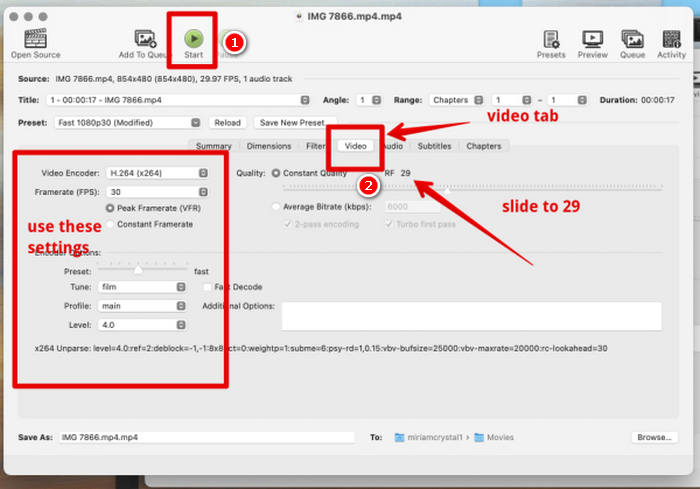Click the Additional Options text box
Screen dimensions: 700x489
coord(471,316)
